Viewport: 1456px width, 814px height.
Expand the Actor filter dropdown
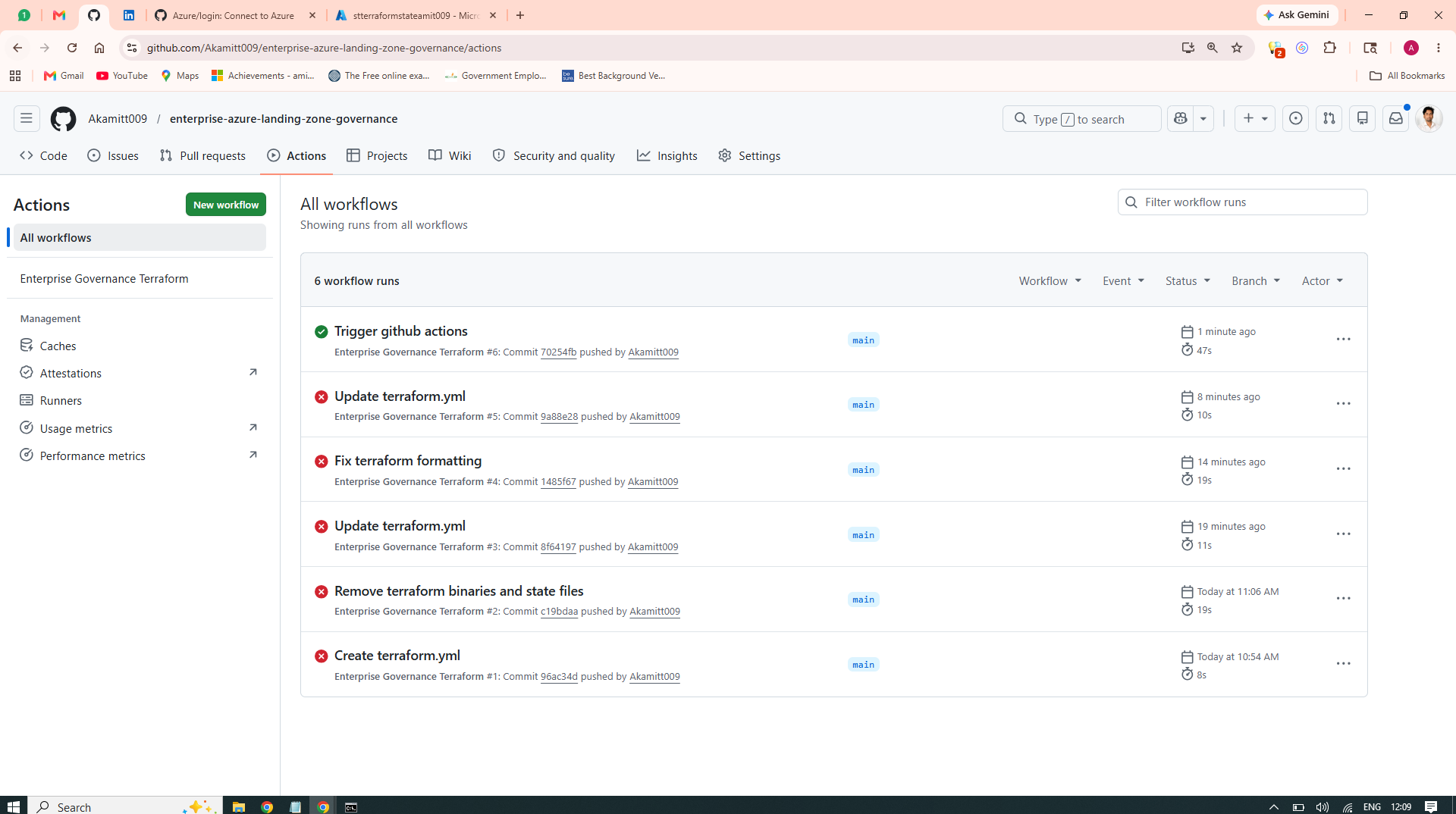tap(1323, 281)
